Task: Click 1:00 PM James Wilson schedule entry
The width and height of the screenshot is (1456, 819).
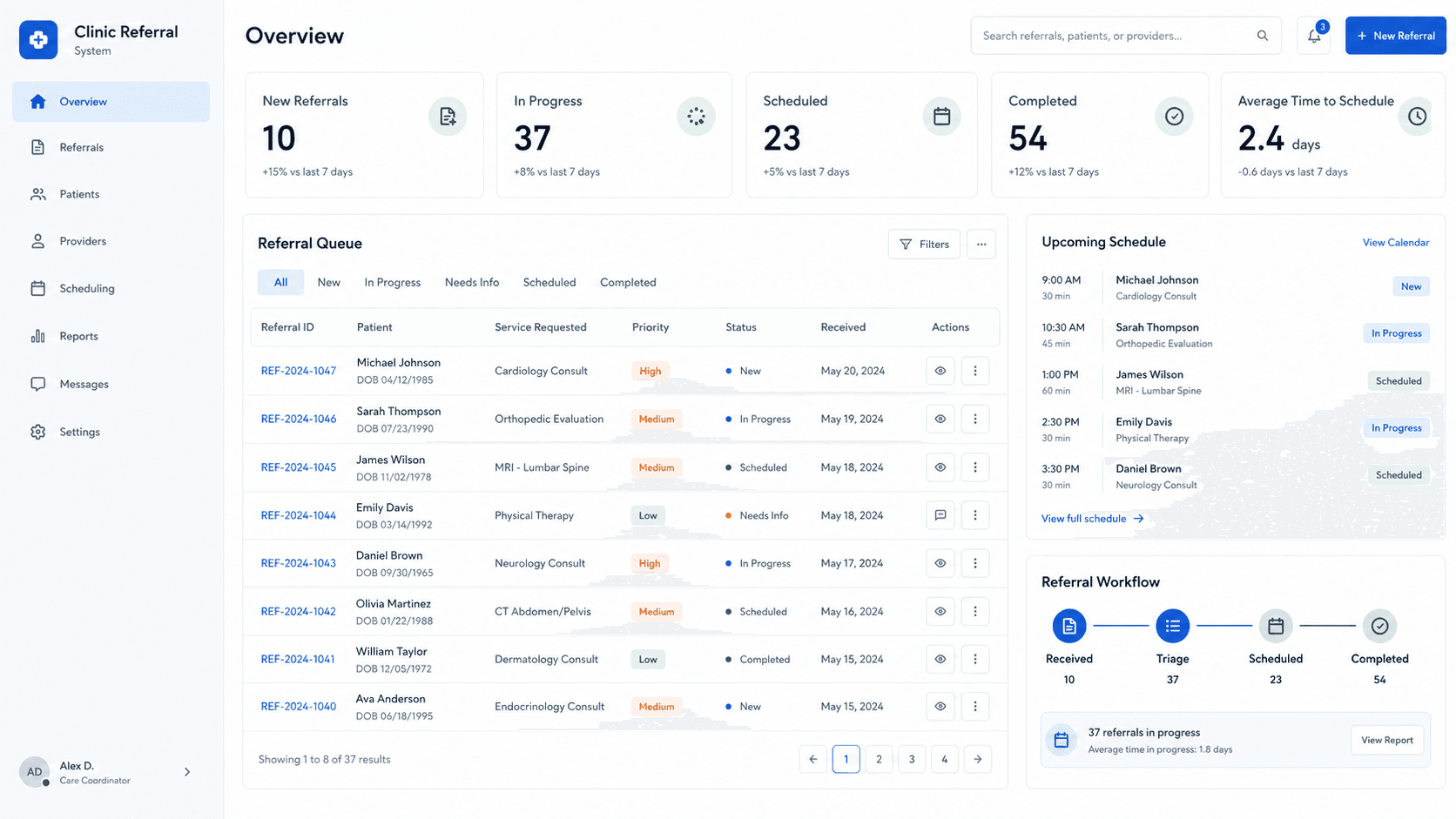Action: (1235, 382)
